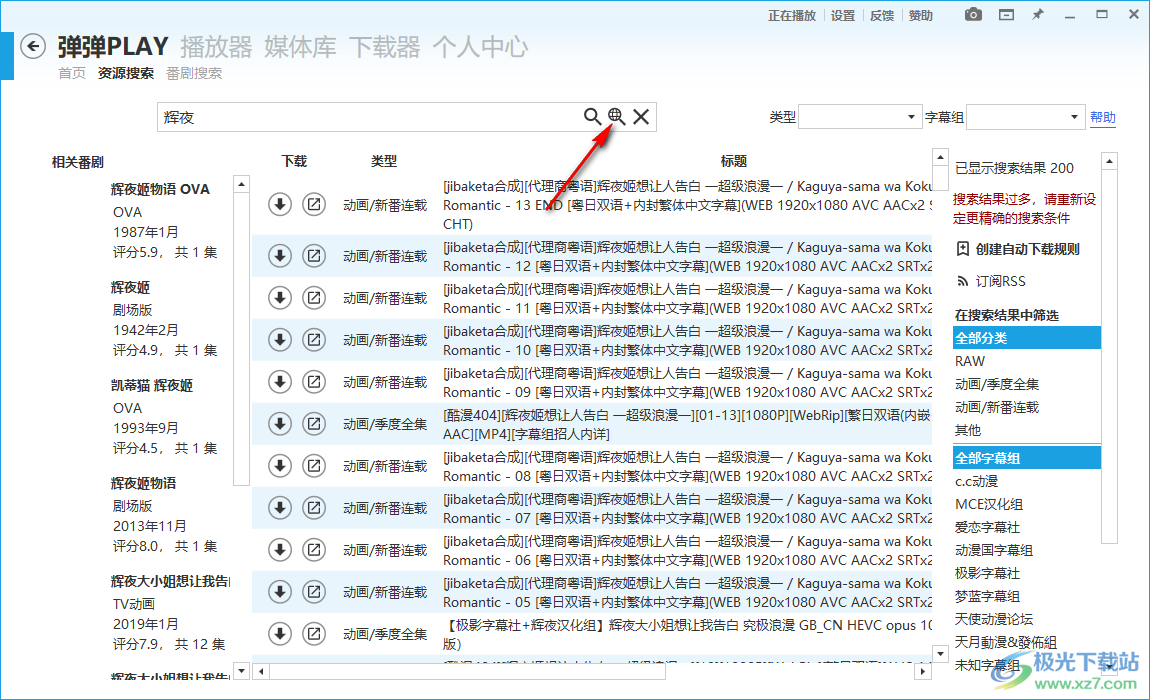This screenshot has width=1150, height=700.
Task: Open external link for Romantic - 13 entry
Action: point(314,205)
